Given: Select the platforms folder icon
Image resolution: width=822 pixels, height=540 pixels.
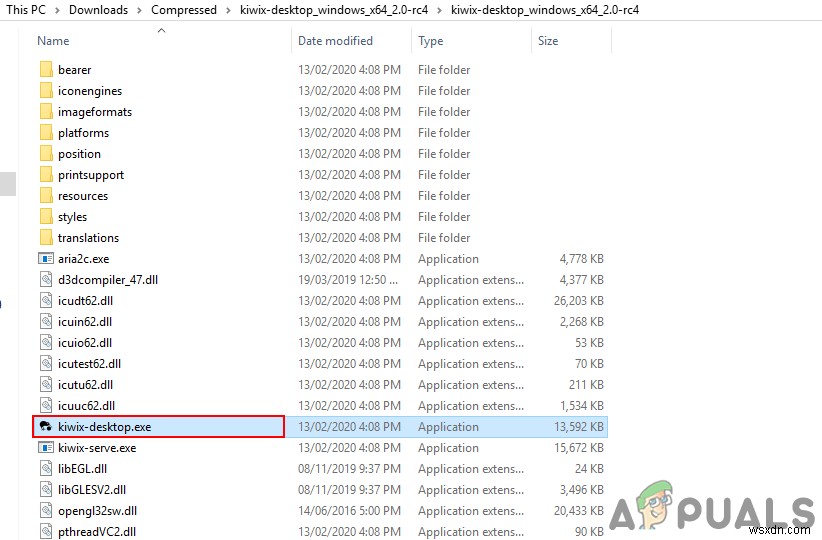Looking at the screenshot, I should point(46,133).
